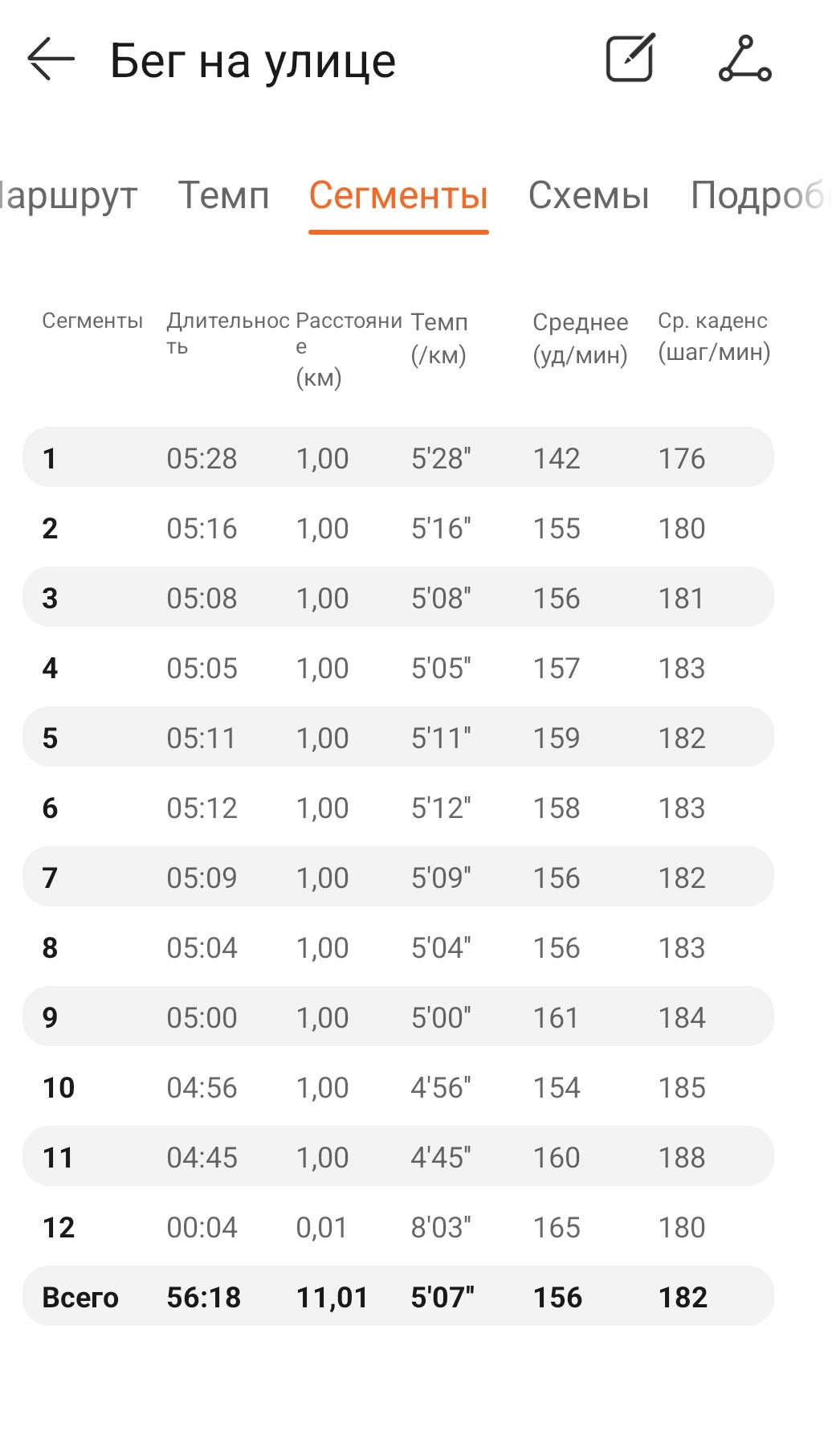Tap the Длительность column header
The height and width of the screenshot is (1456, 832).
pyautogui.click(x=228, y=333)
